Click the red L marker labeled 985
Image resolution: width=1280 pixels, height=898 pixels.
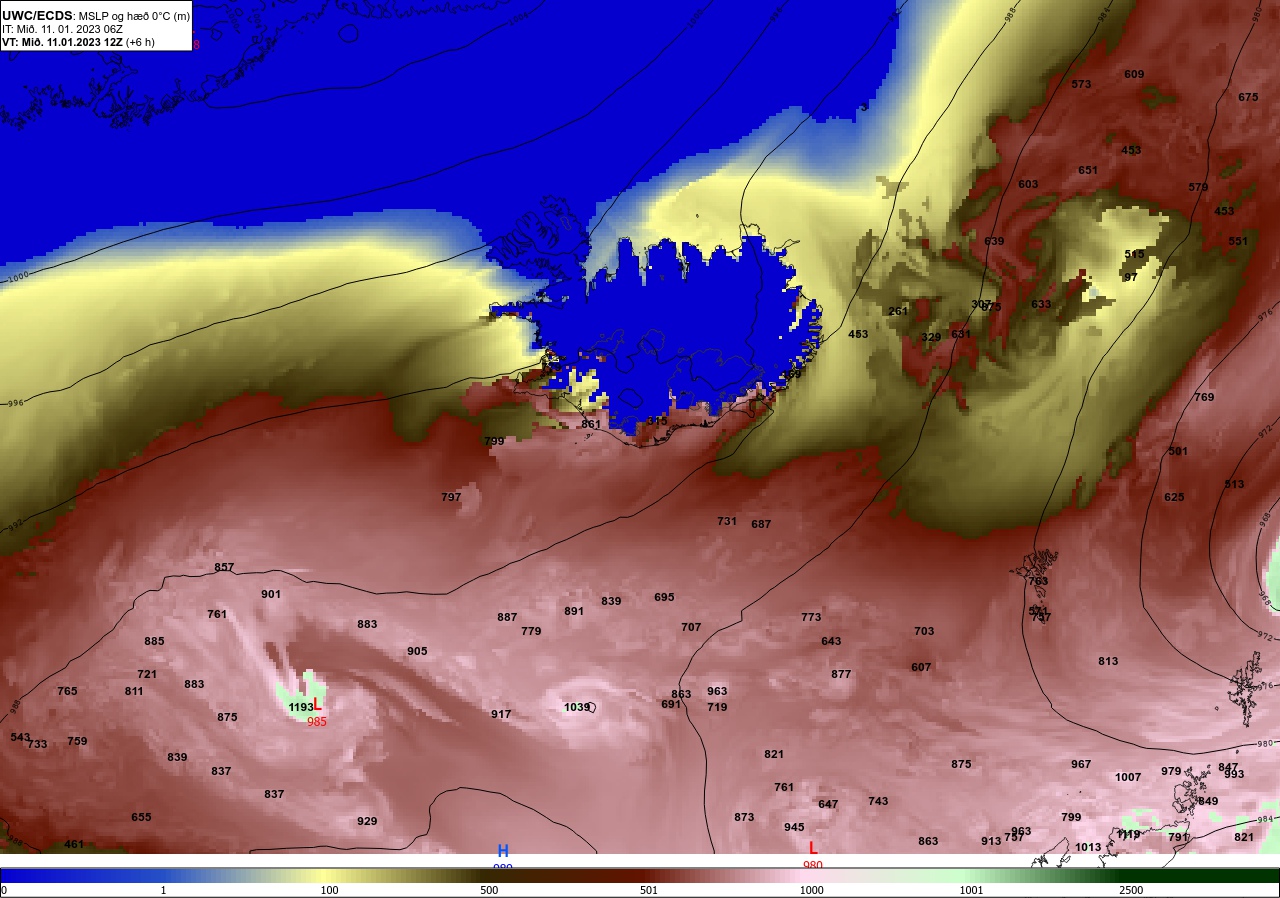click(x=317, y=705)
